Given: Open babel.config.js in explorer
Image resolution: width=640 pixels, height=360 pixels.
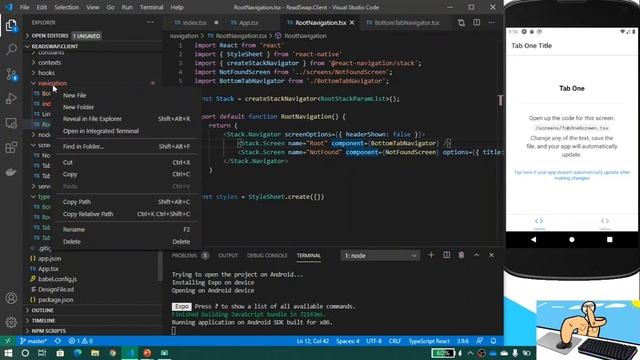Looking at the screenshot, I should (x=57, y=279).
